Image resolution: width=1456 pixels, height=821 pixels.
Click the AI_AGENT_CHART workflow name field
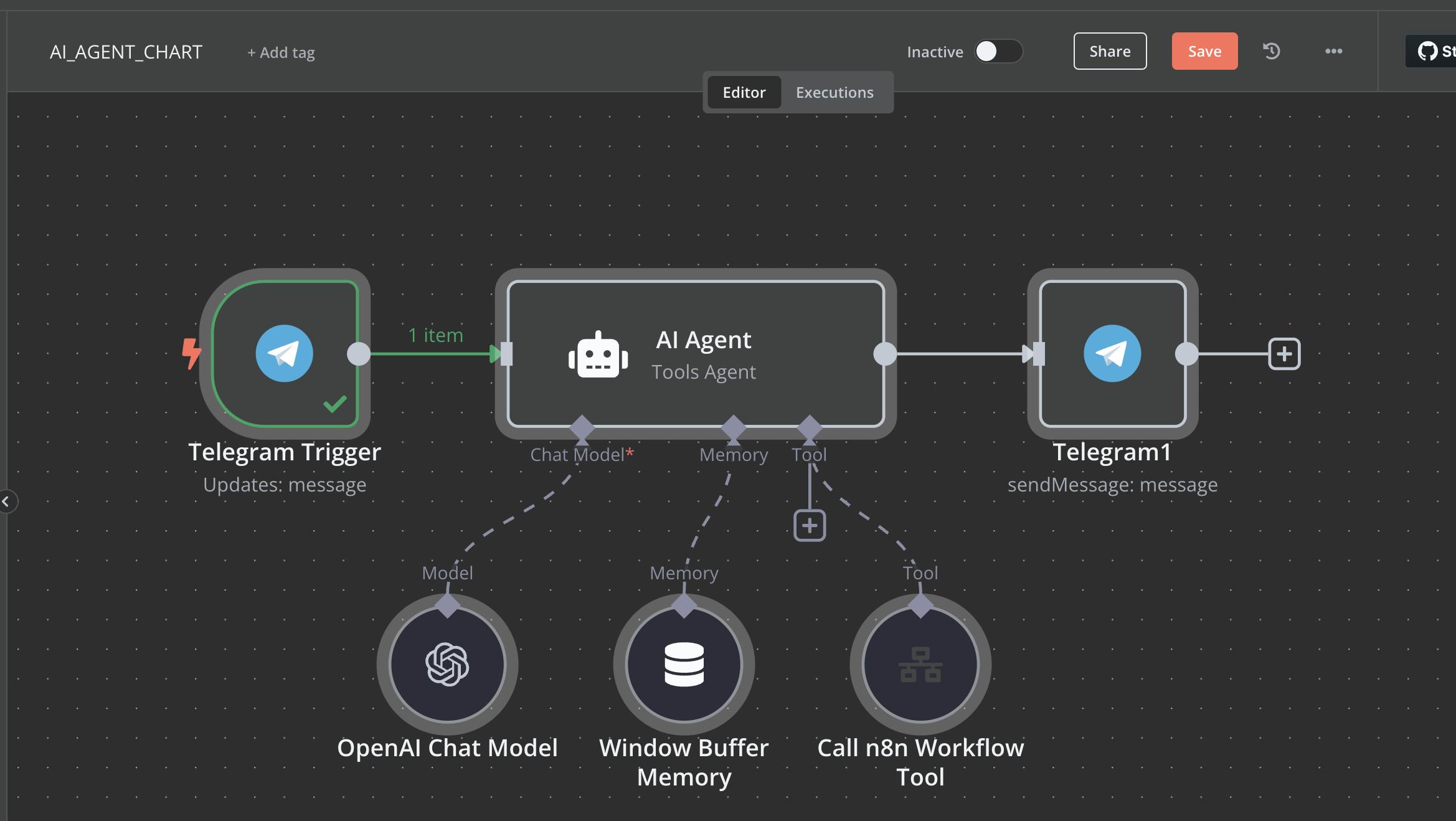[126, 52]
